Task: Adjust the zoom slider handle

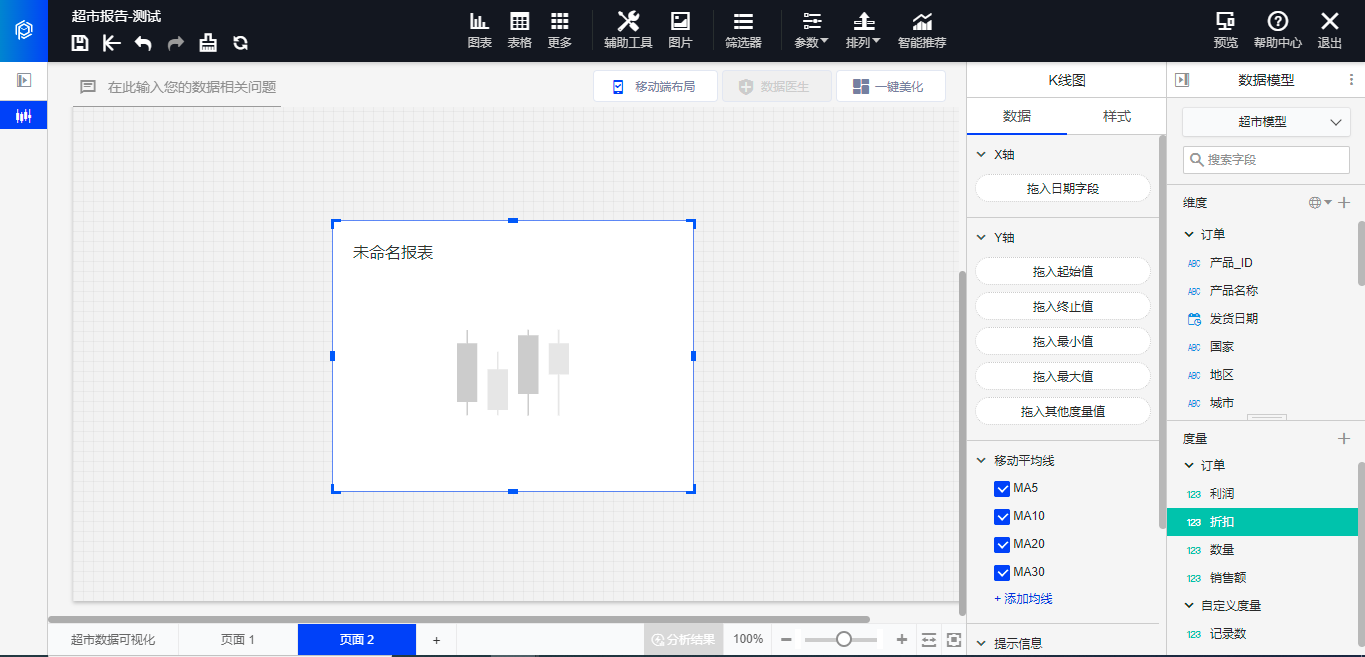Action: coord(844,640)
